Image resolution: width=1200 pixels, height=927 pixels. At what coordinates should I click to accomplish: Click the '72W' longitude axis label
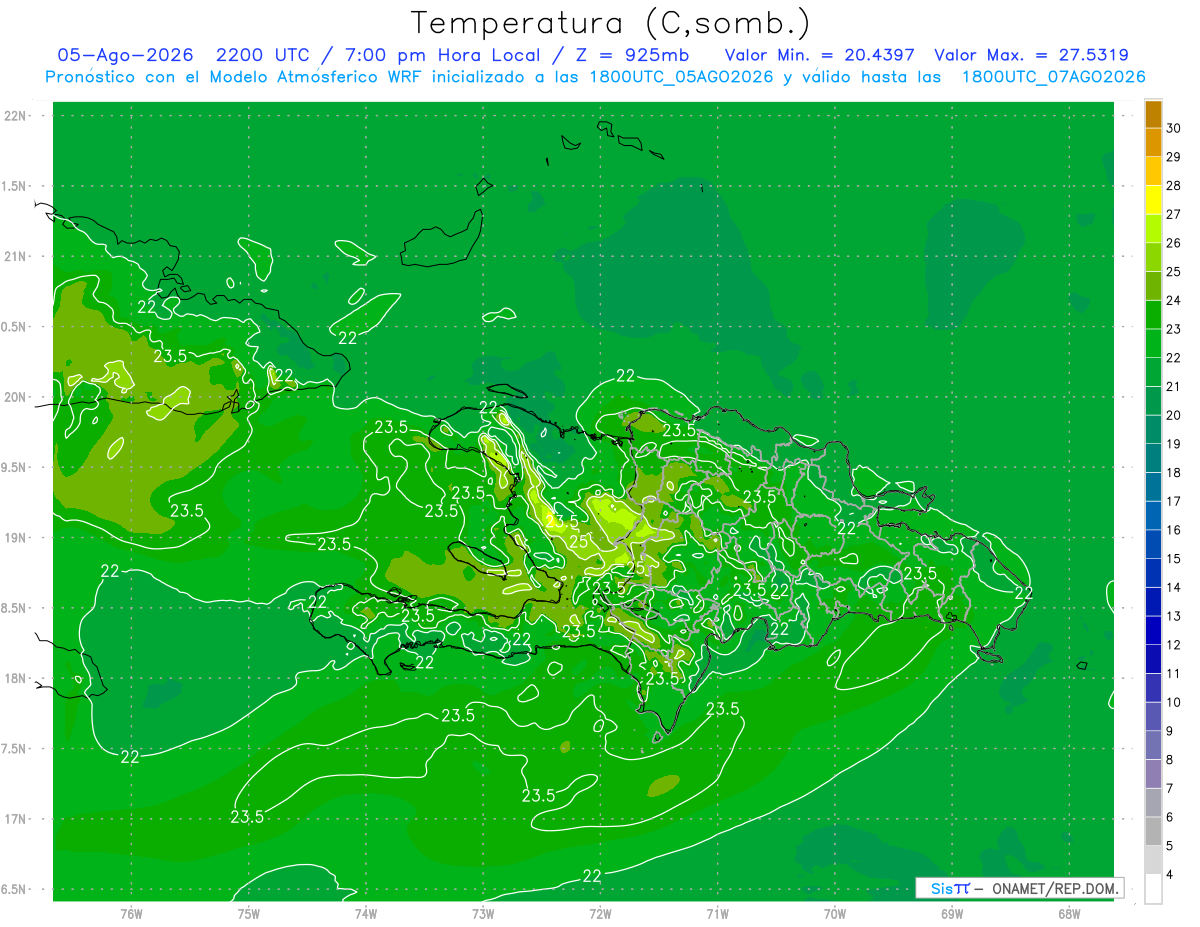click(x=600, y=913)
